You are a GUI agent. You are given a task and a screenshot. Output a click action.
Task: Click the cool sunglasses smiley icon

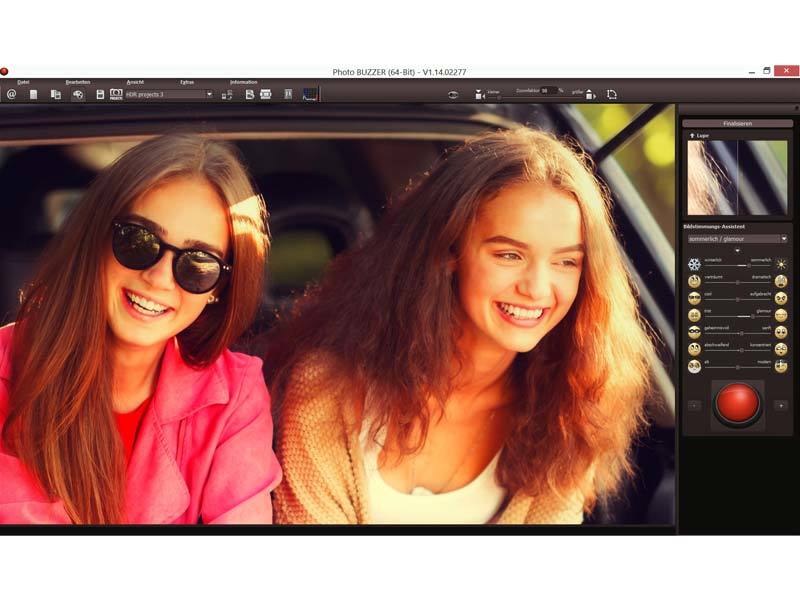tap(694, 298)
